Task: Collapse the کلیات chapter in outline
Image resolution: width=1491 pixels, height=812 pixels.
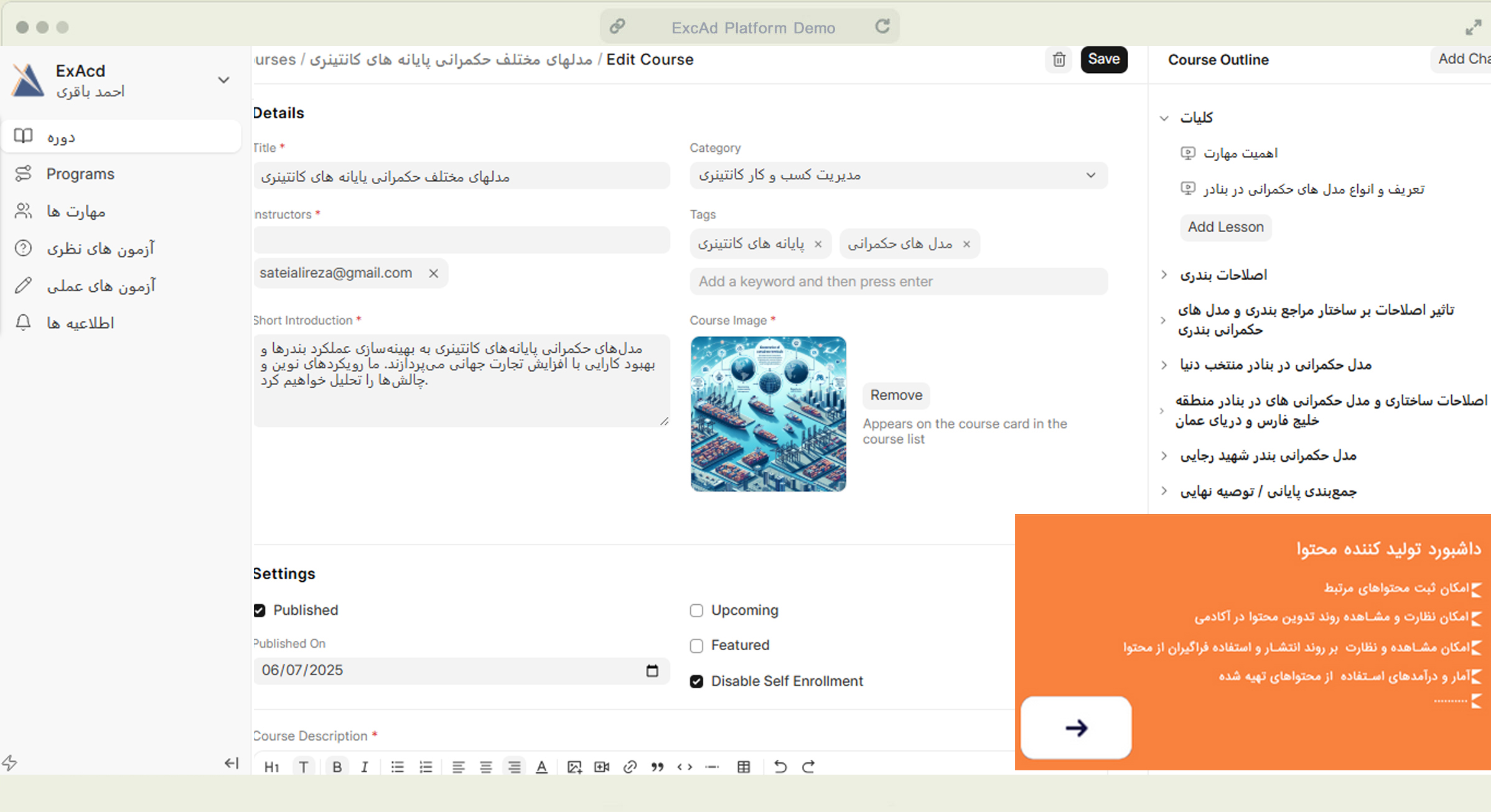Action: [1164, 118]
